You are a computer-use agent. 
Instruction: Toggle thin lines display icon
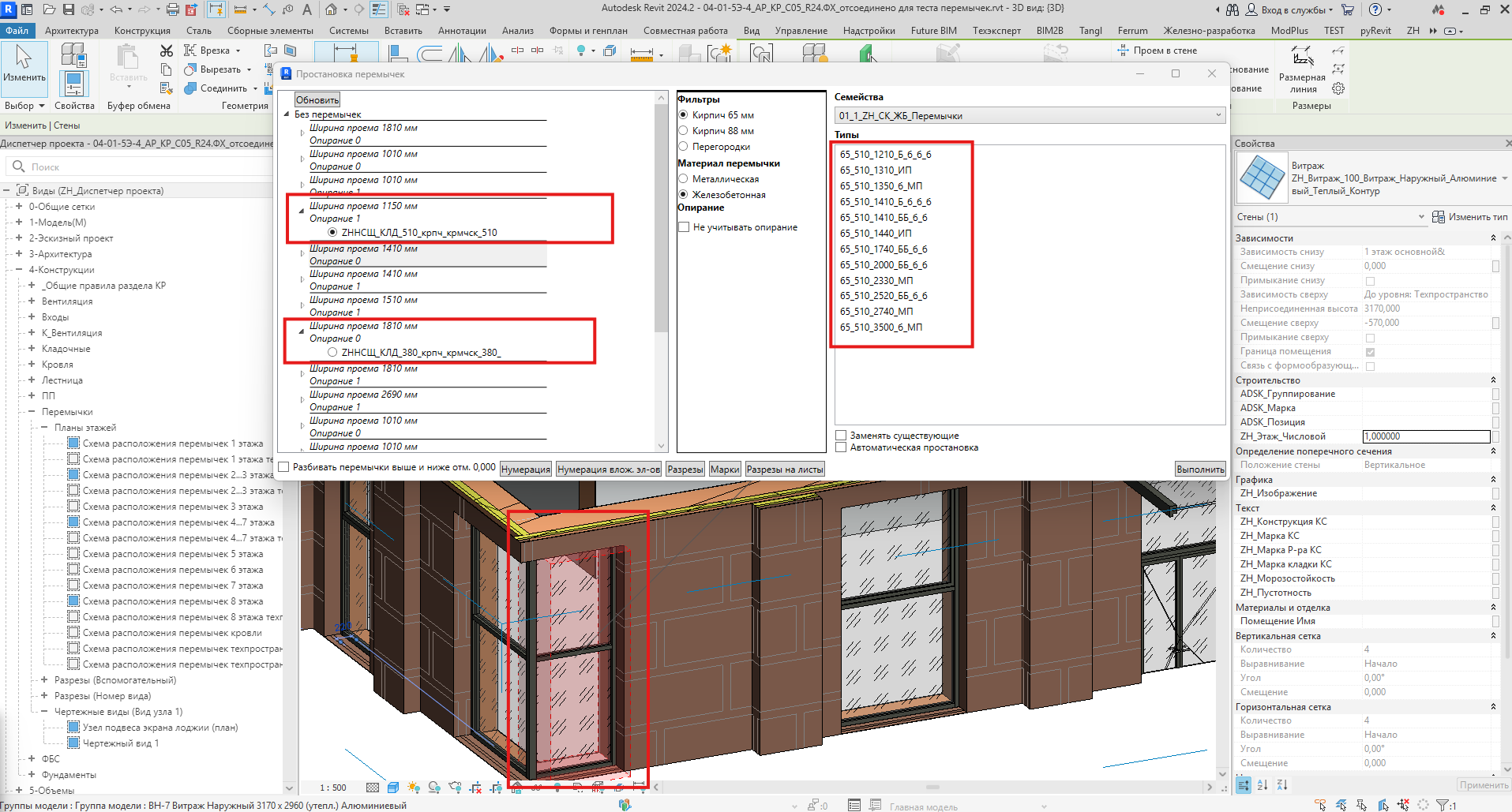point(378,9)
